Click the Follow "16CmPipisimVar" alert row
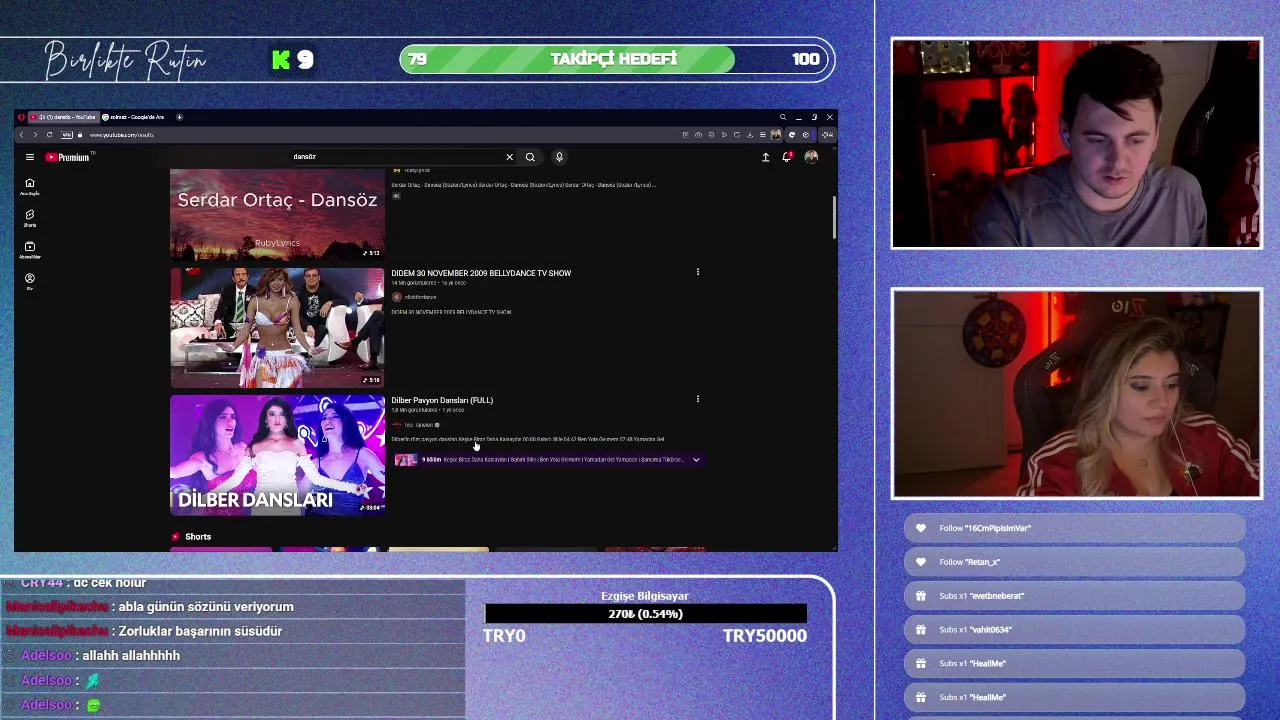Screen dimensions: 1280x720 pos(1075,528)
